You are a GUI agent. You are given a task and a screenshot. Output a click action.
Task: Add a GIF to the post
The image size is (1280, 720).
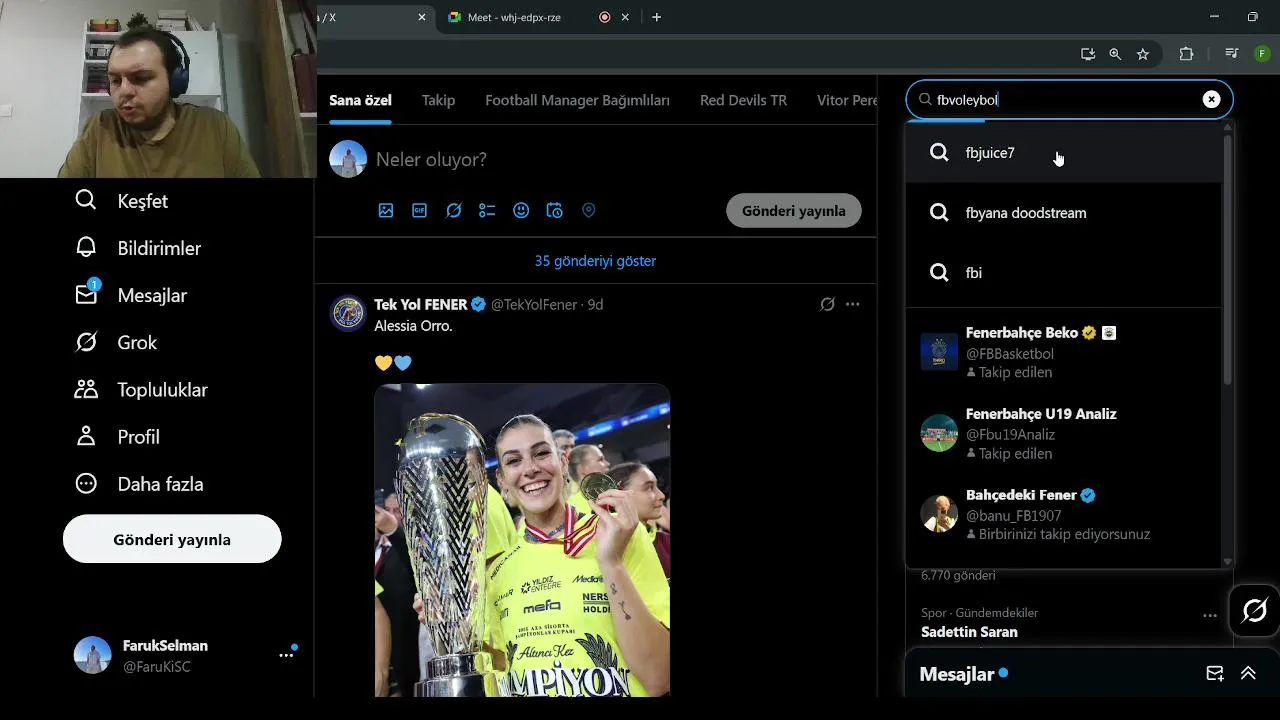(420, 210)
